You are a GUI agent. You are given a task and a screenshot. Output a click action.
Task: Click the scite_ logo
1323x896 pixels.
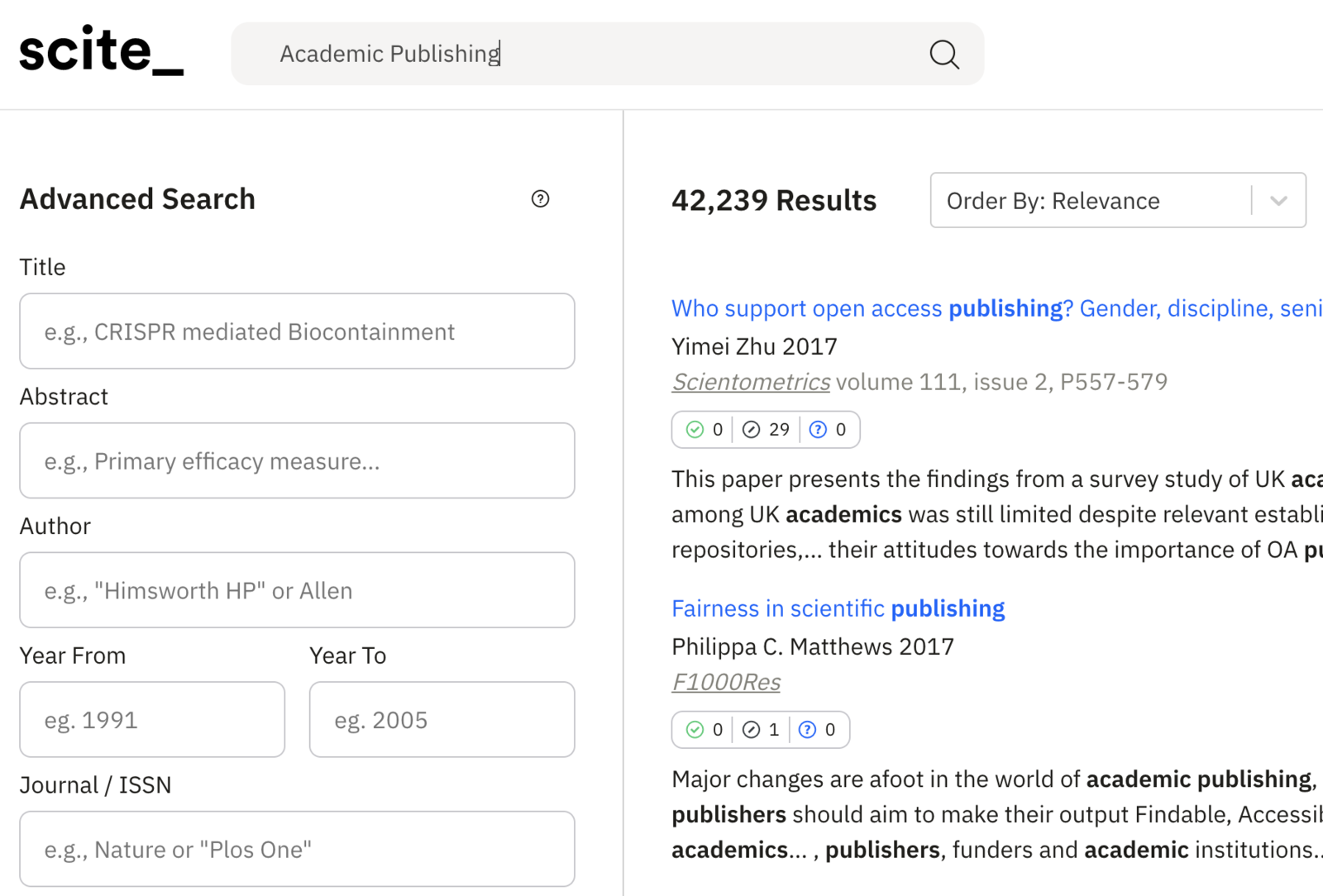[101, 51]
